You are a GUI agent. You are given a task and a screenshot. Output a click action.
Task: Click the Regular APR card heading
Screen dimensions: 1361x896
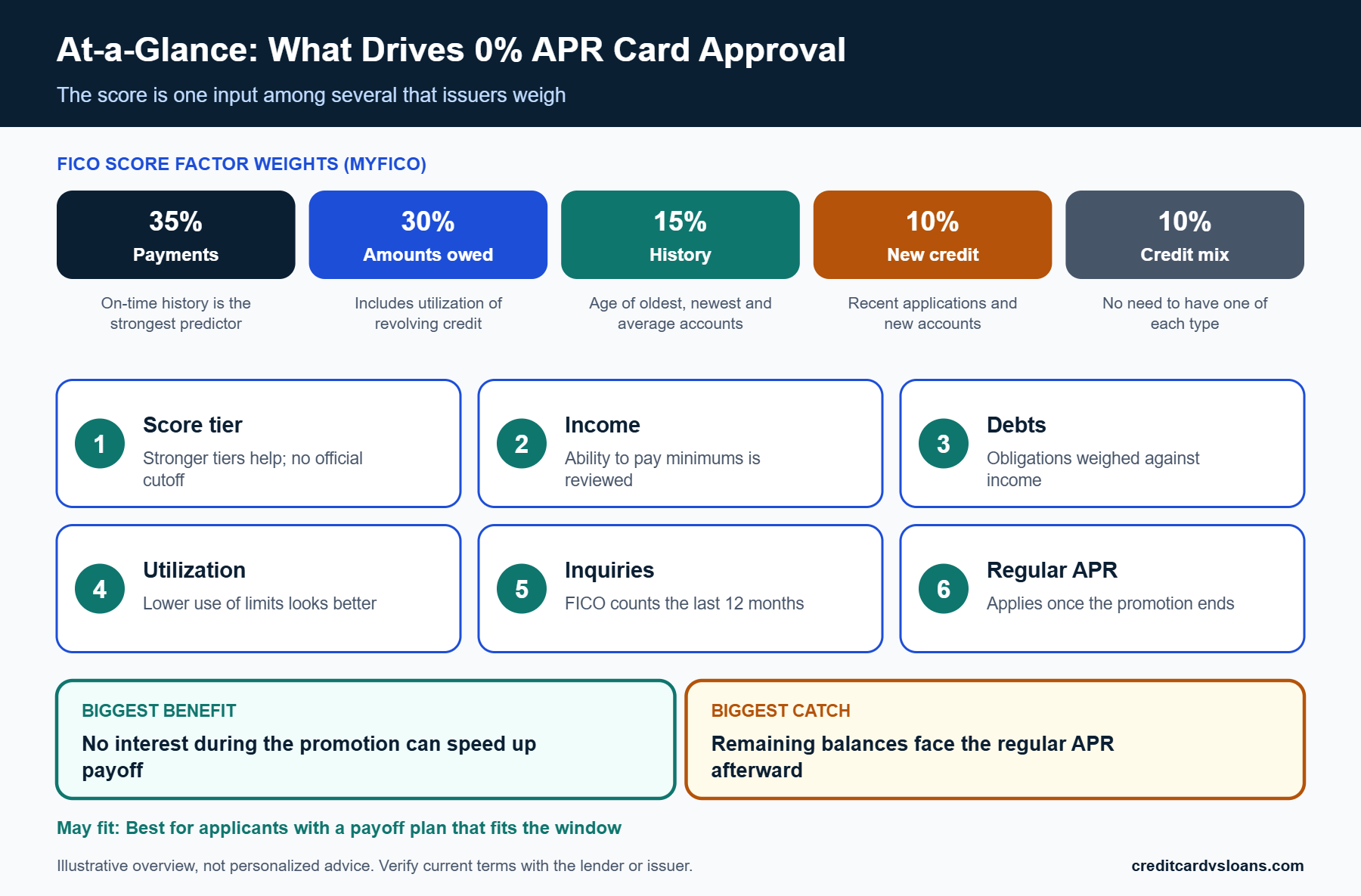pyautogui.click(x=1052, y=570)
